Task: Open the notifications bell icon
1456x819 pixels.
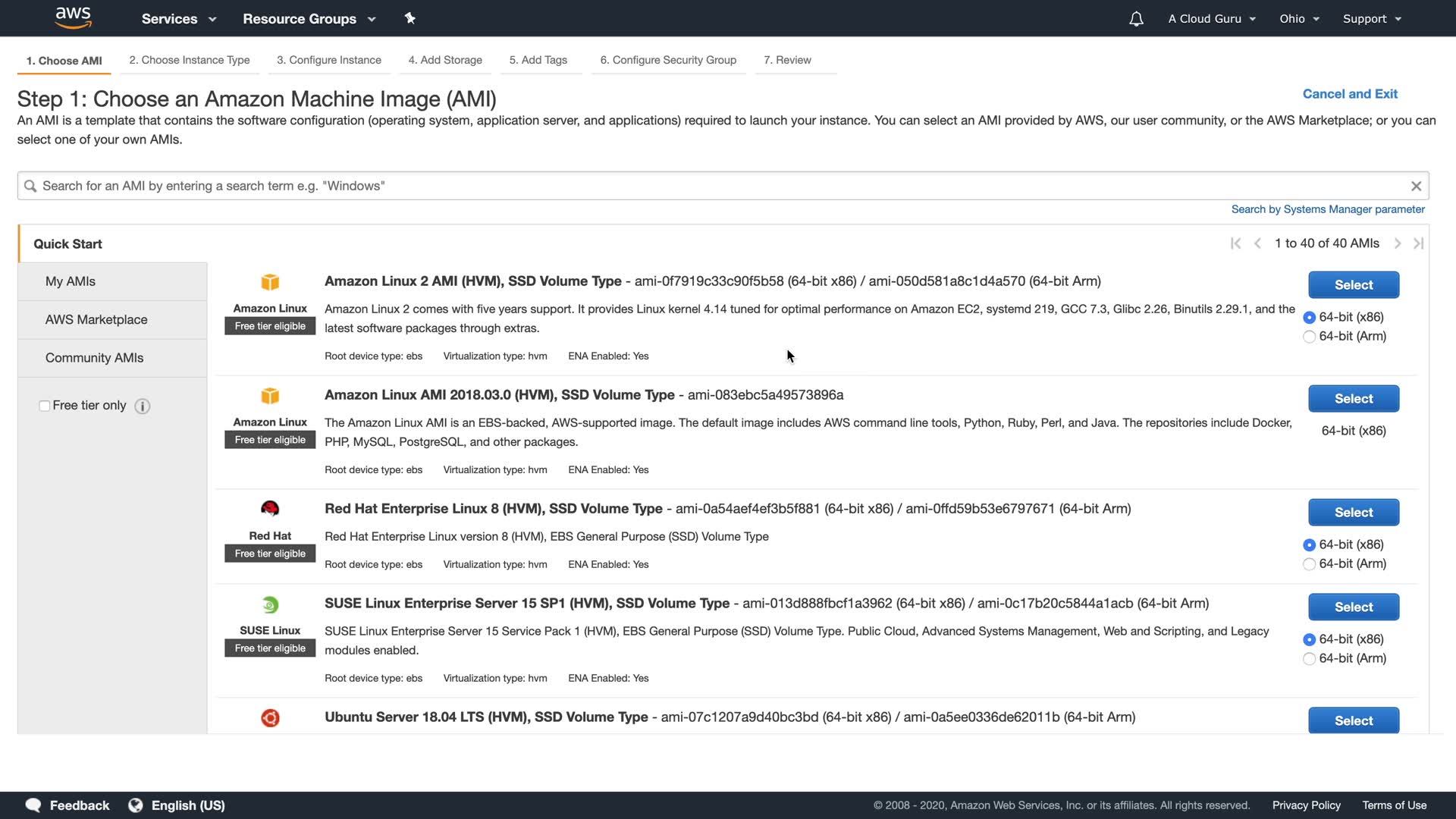Action: (x=1135, y=19)
